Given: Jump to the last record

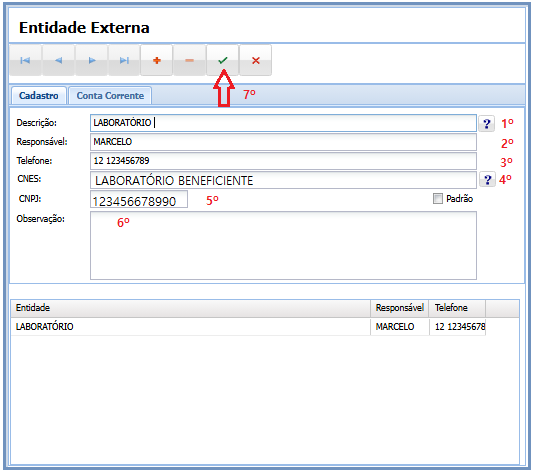Looking at the screenshot, I should click(124, 60).
